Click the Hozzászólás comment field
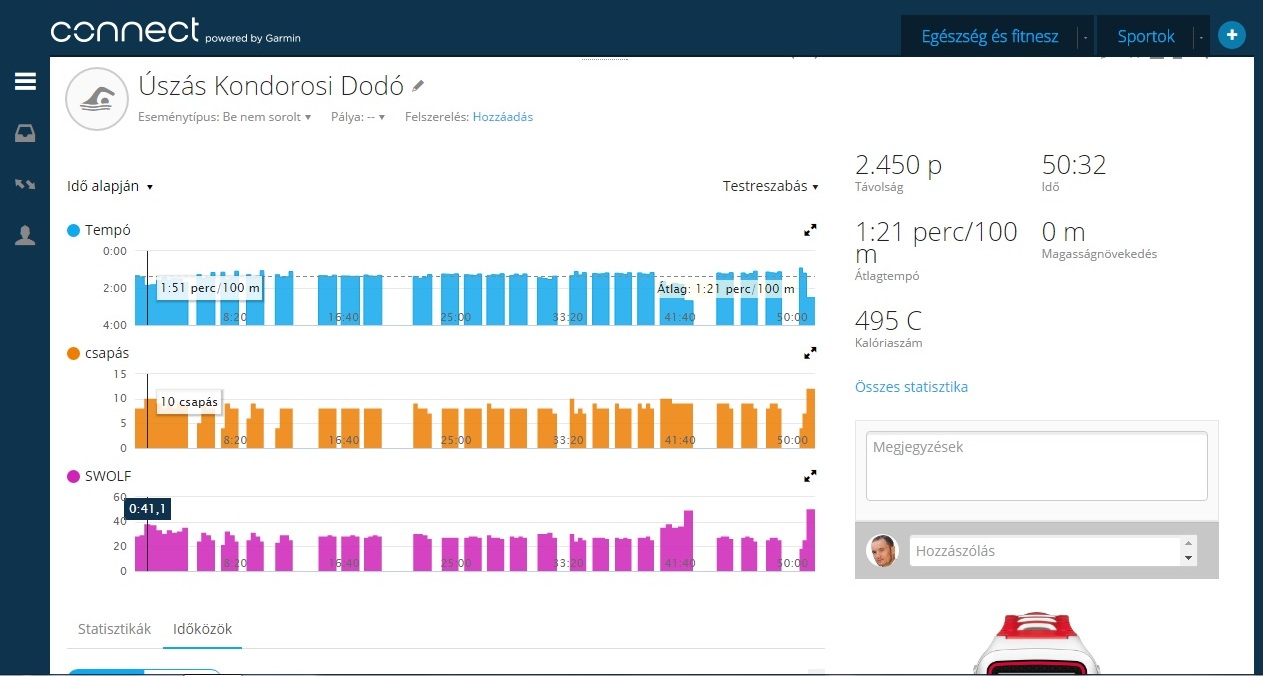Image resolution: width=1263 pixels, height=676 pixels. point(1045,551)
